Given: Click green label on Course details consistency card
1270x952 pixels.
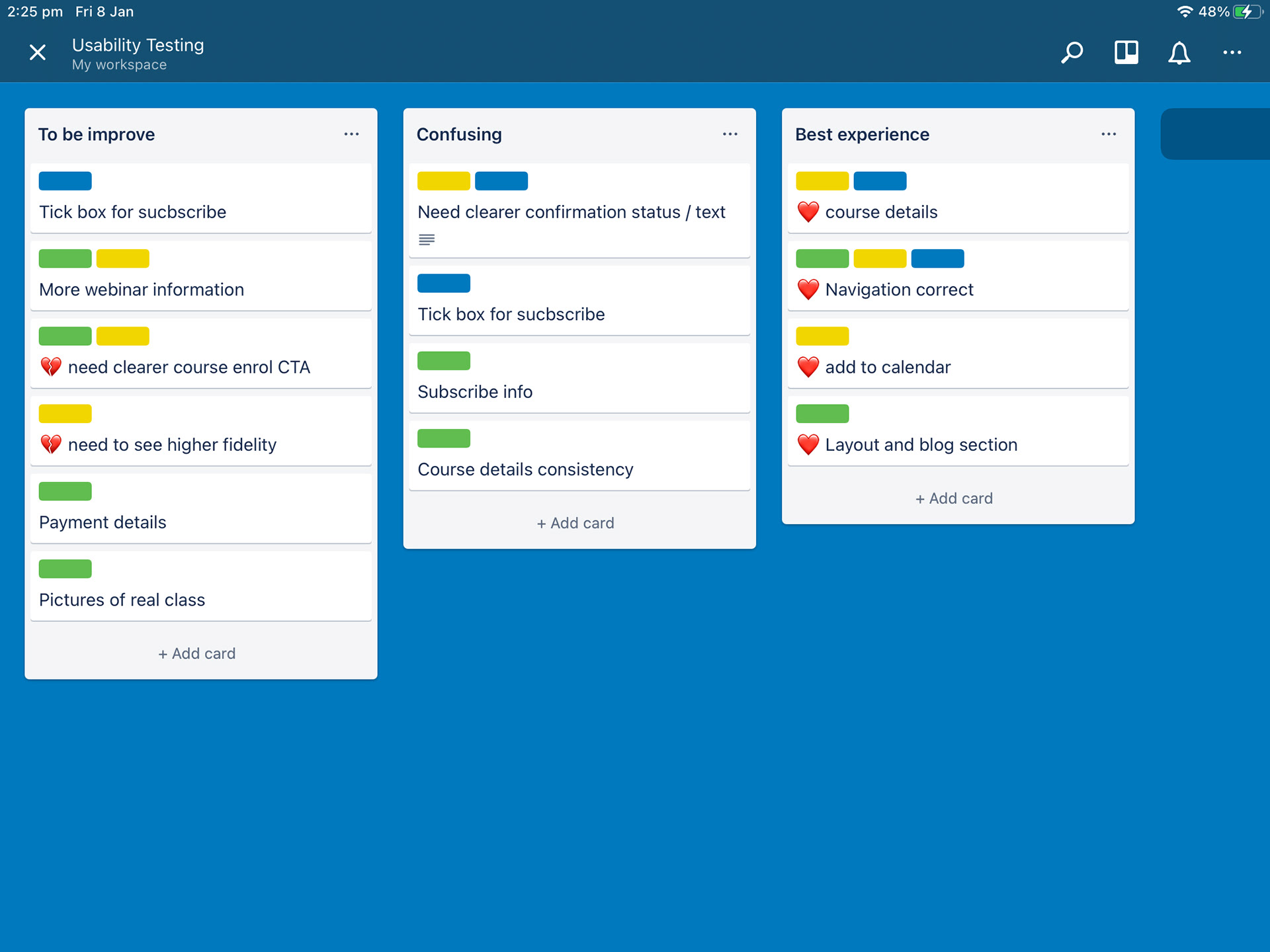Looking at the screenshot, I should point(444,438).
